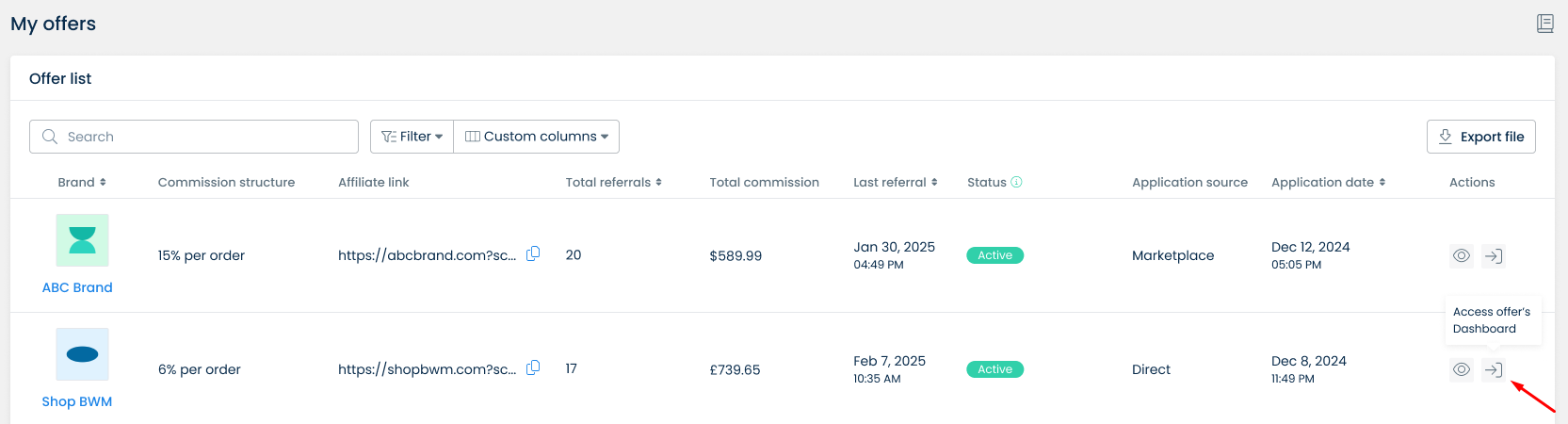Screen dimensions: 1568x424
Task: Sort the table by Brand
Action: 82,182
